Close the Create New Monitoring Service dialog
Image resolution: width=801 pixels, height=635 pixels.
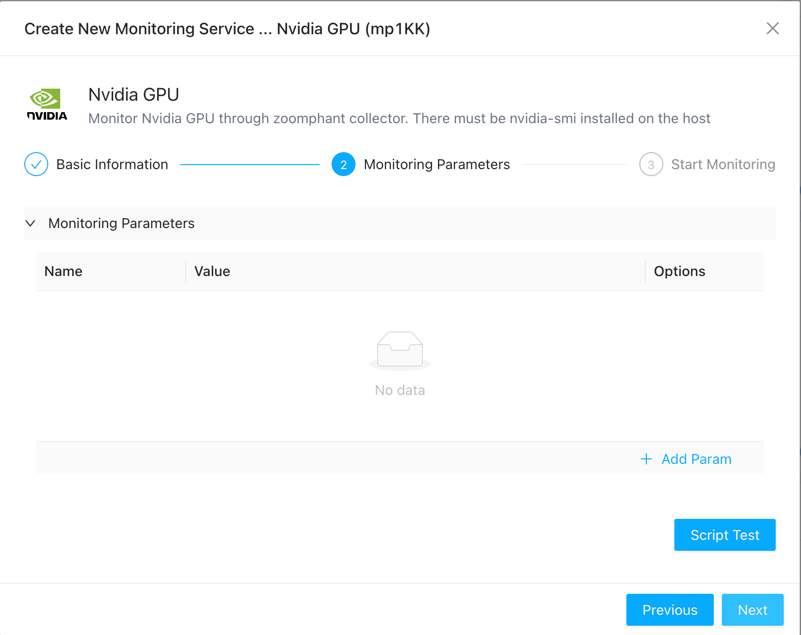click(772, 28)
